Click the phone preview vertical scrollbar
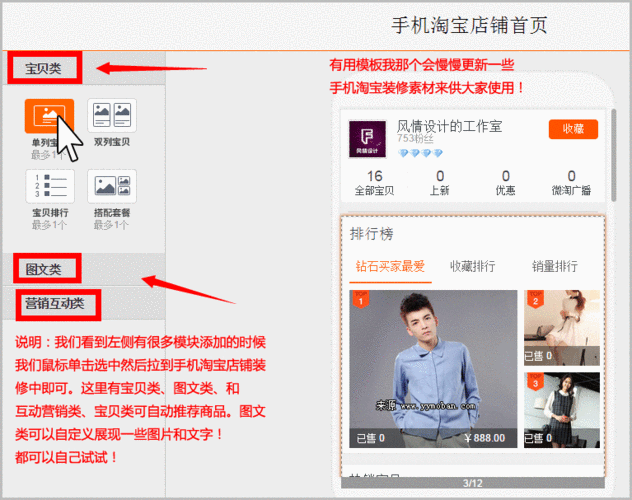 tap(614, 155)
